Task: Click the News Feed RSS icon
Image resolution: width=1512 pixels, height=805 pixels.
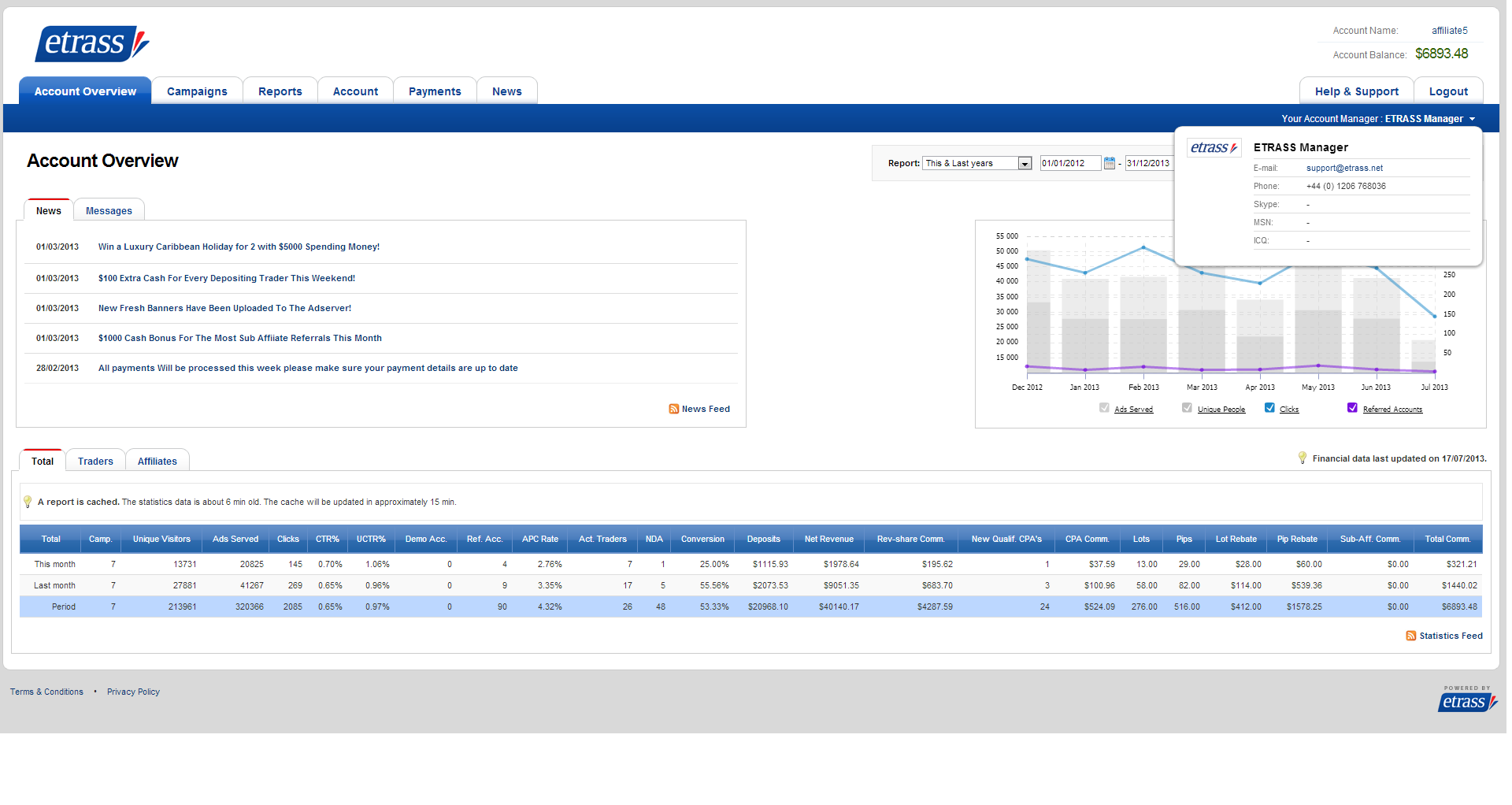Action: (673, 409)
